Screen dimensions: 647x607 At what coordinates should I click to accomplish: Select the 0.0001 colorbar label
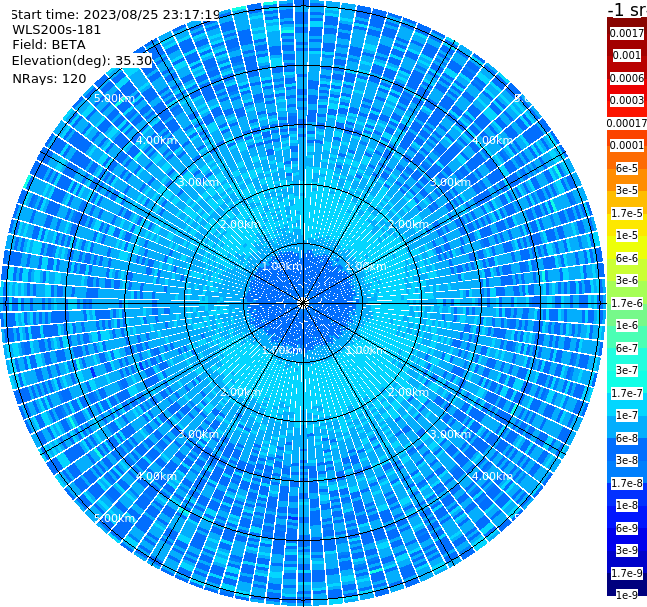click(627, 145)
